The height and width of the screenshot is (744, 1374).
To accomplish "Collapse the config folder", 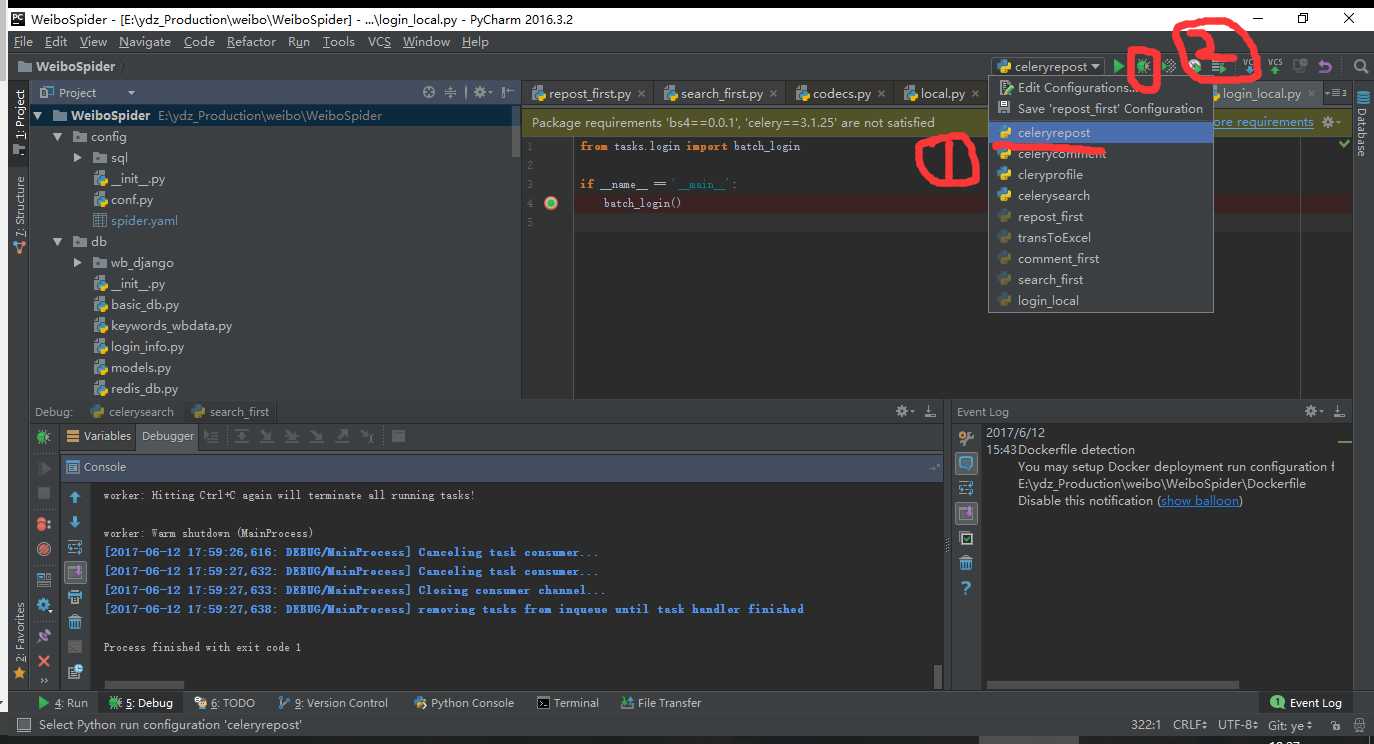I will tap(58, 137).
